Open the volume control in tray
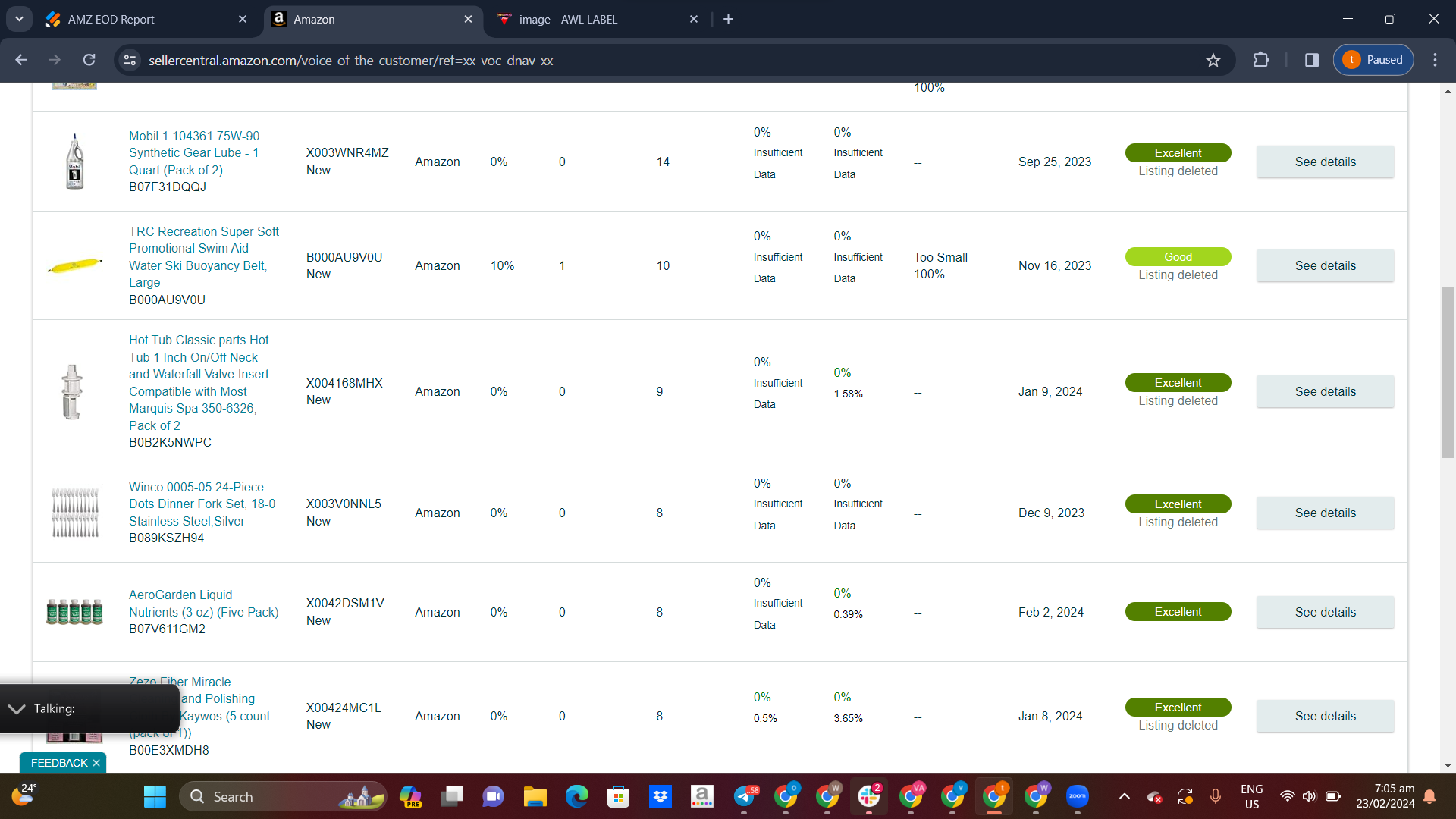 tap(1309, 796)
